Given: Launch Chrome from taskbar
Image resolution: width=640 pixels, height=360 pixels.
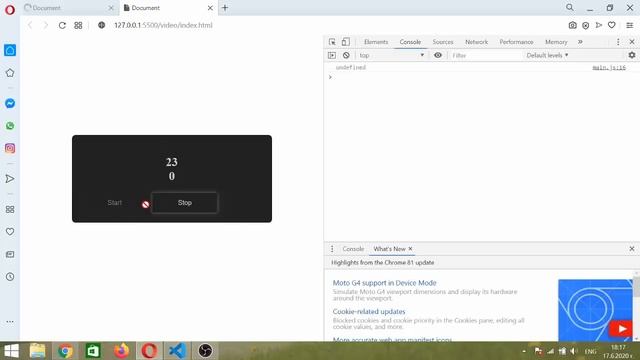Looking at the screenshot, I should tap(65, 351).
